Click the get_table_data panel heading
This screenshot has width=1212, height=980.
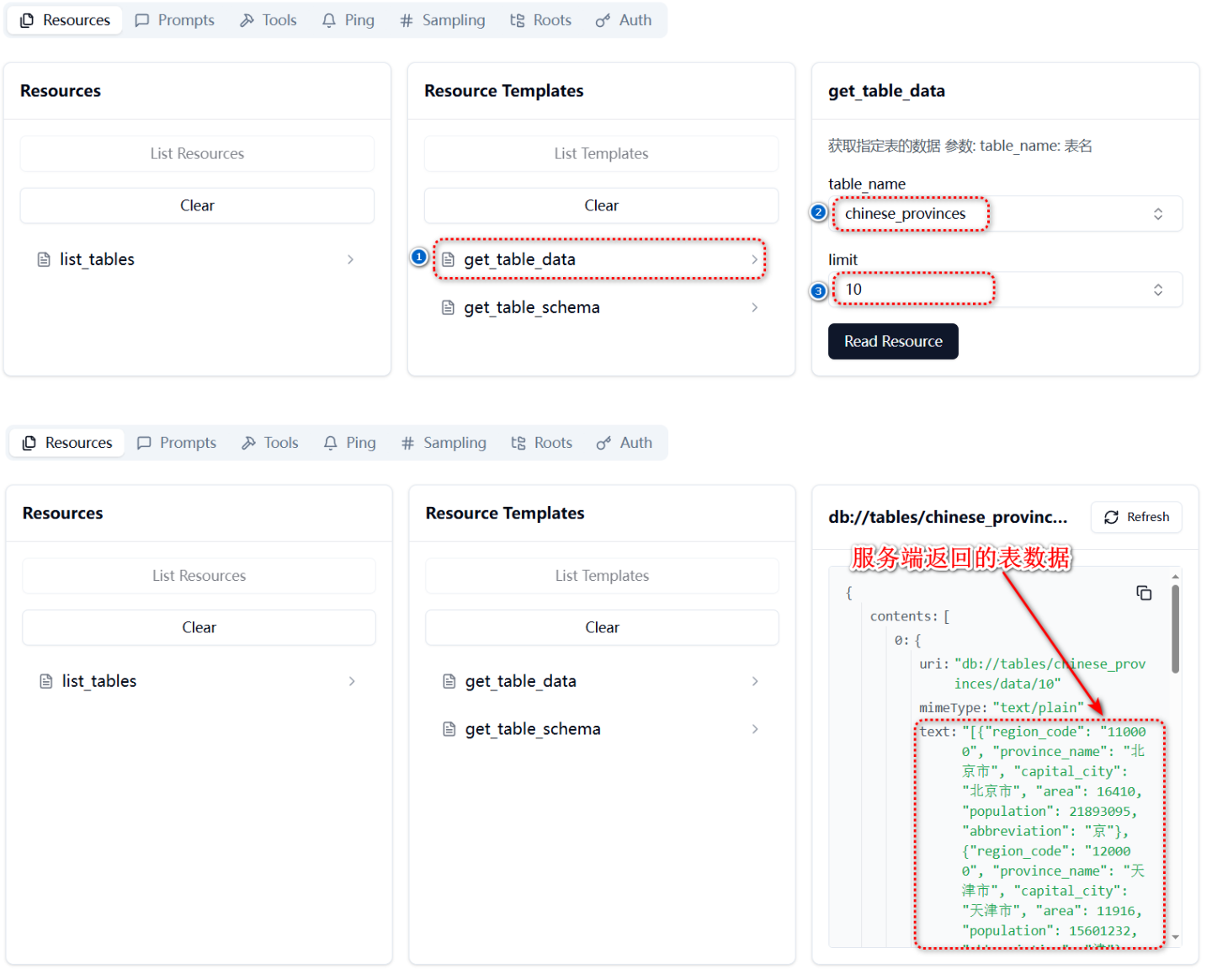tap(886, 91)
